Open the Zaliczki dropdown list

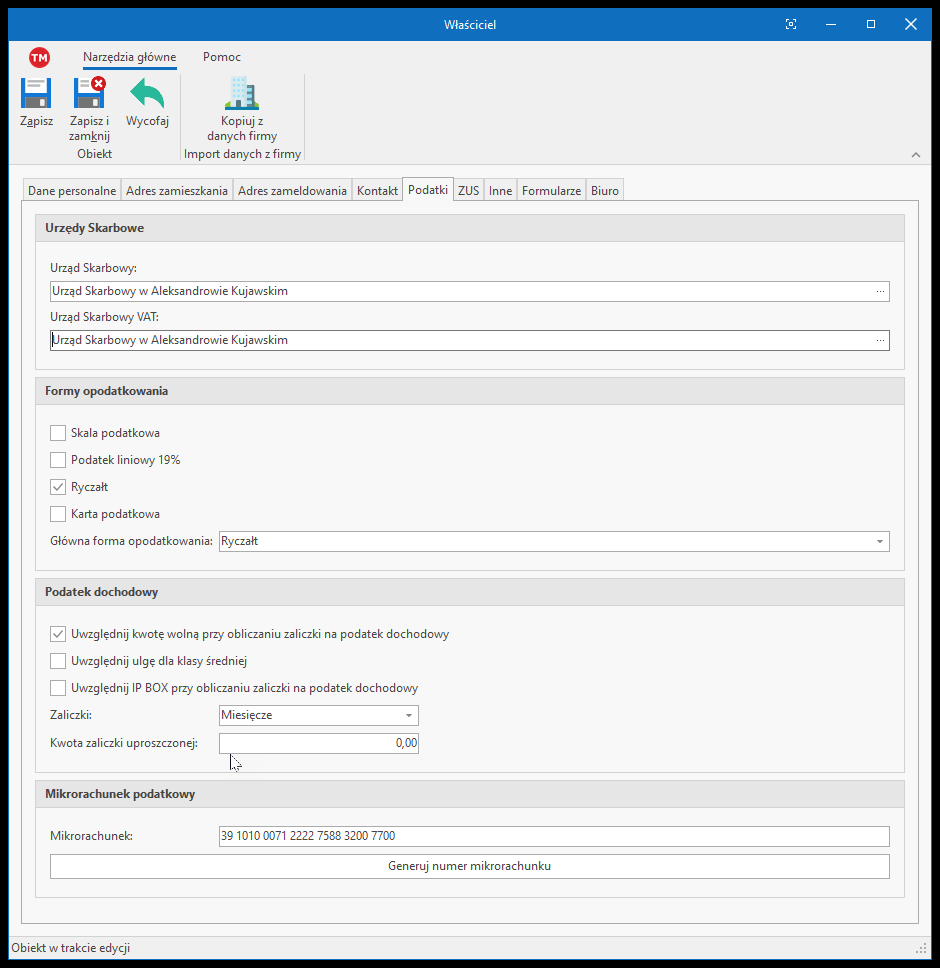(408, 716)
